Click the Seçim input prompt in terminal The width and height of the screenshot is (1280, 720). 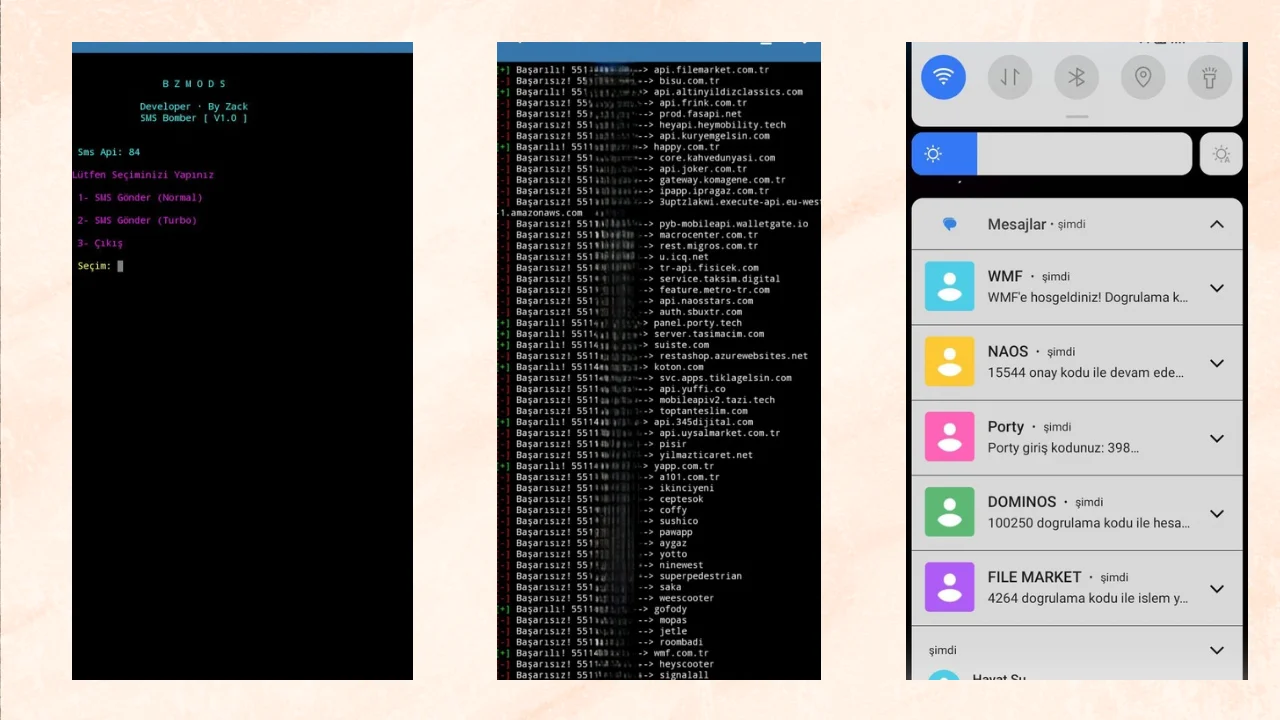click(x=100, y=266)
